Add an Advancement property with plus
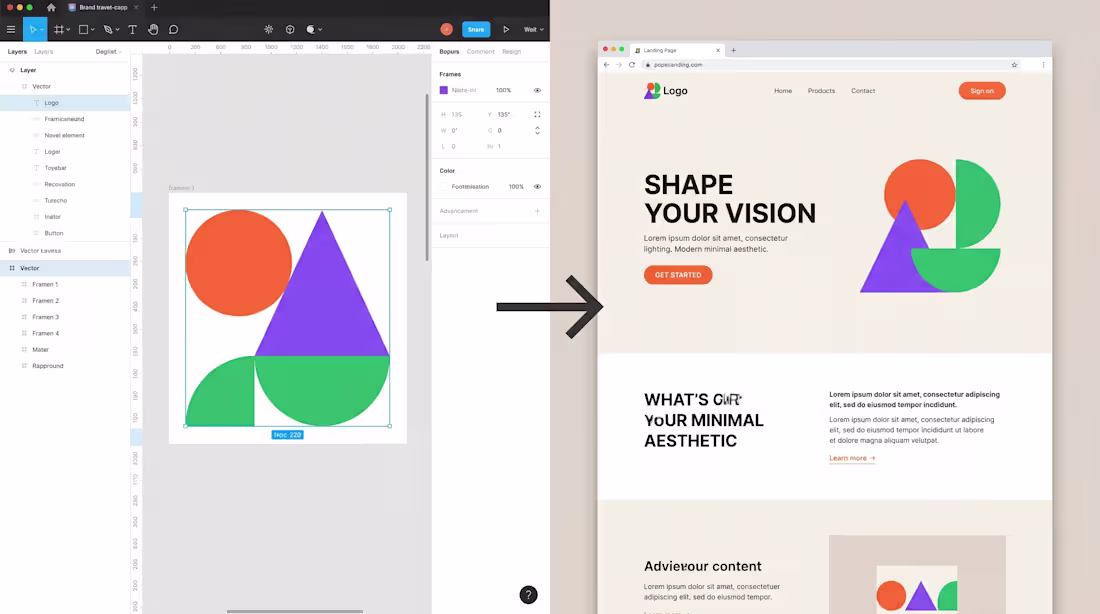The width and height of the screenshot is (1100, 614). pyautogui.click(x=537, y=211)
